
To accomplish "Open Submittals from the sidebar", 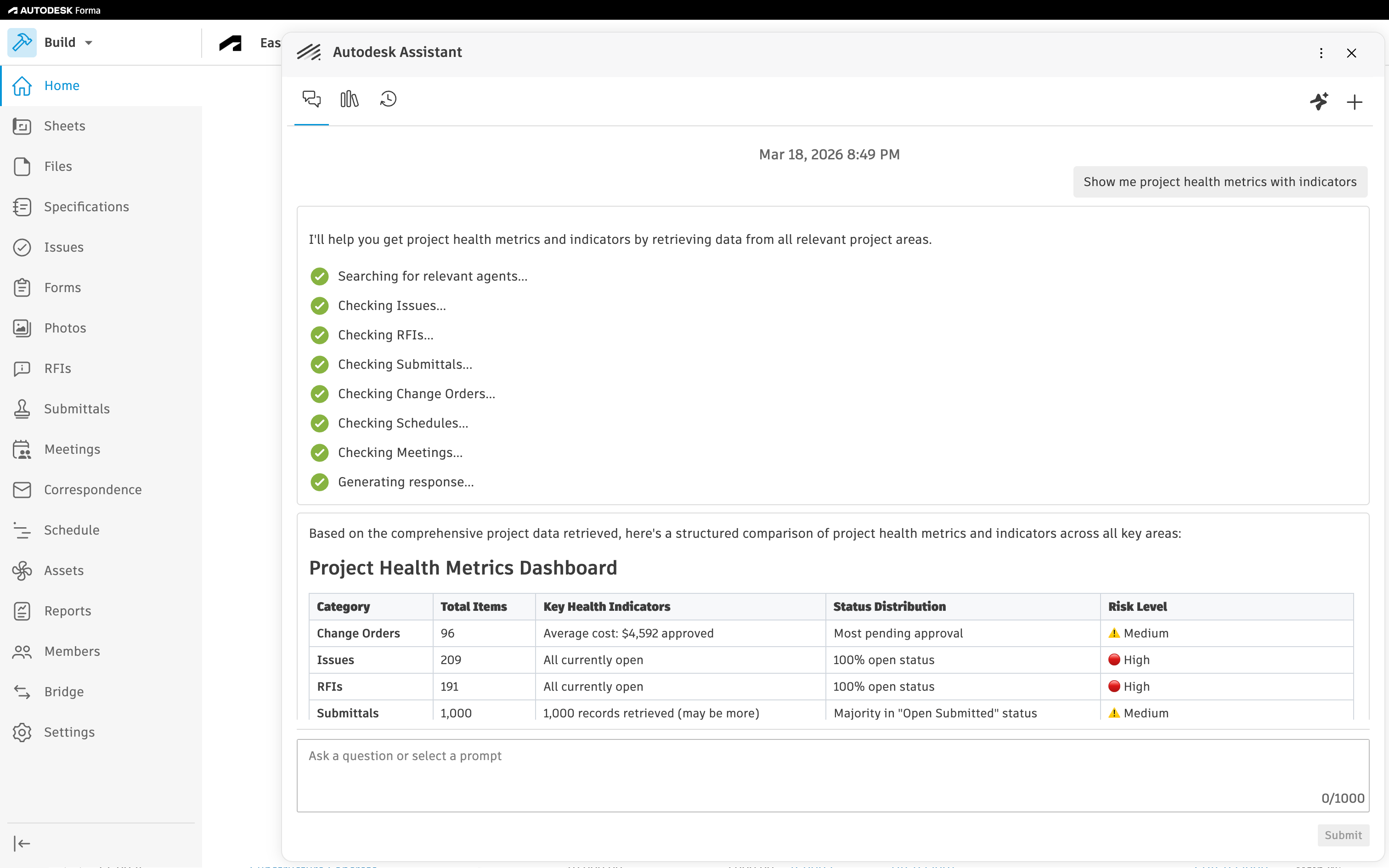I will point(101,409).
